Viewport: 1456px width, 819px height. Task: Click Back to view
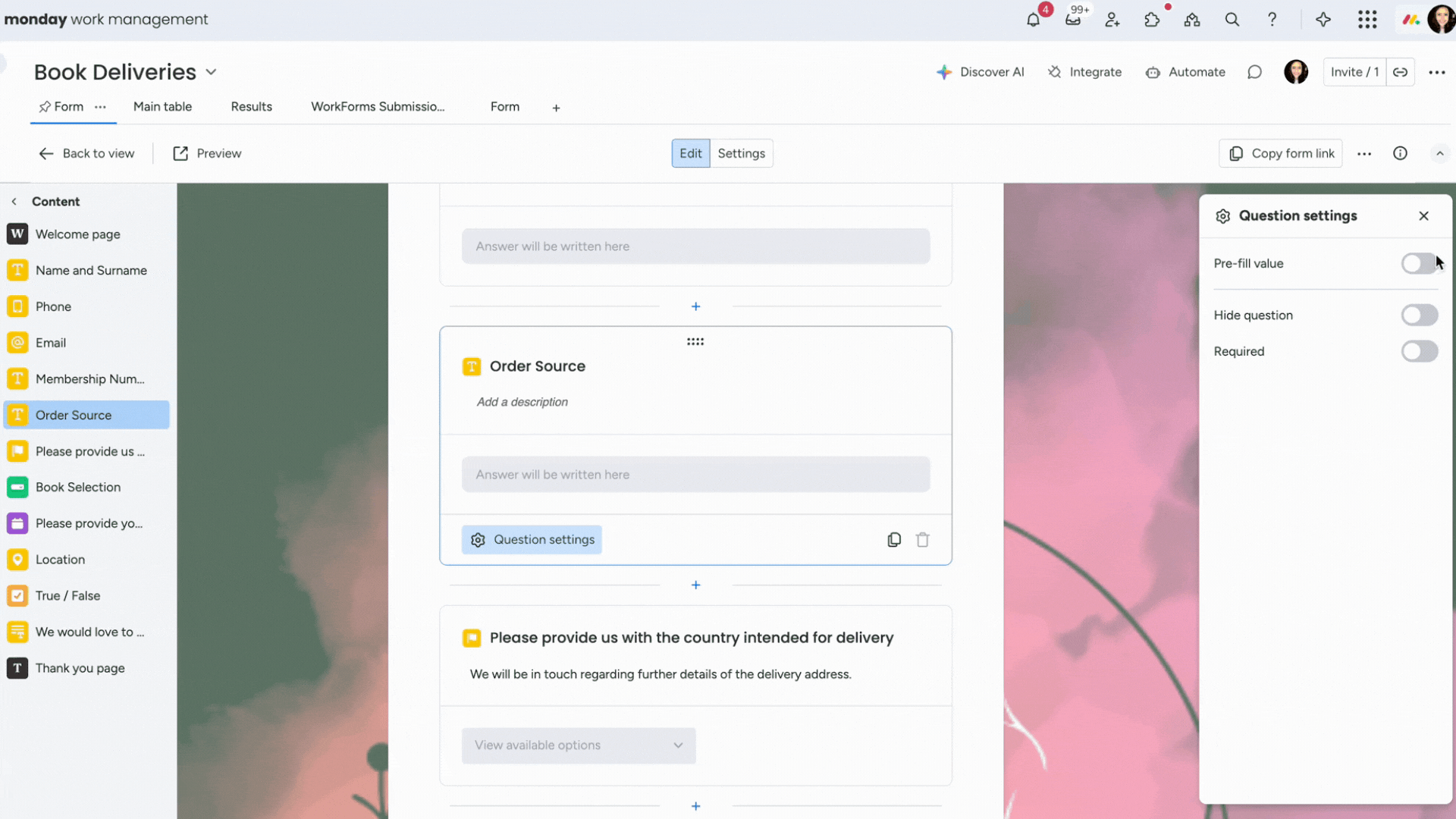click(x=86, y=153)
